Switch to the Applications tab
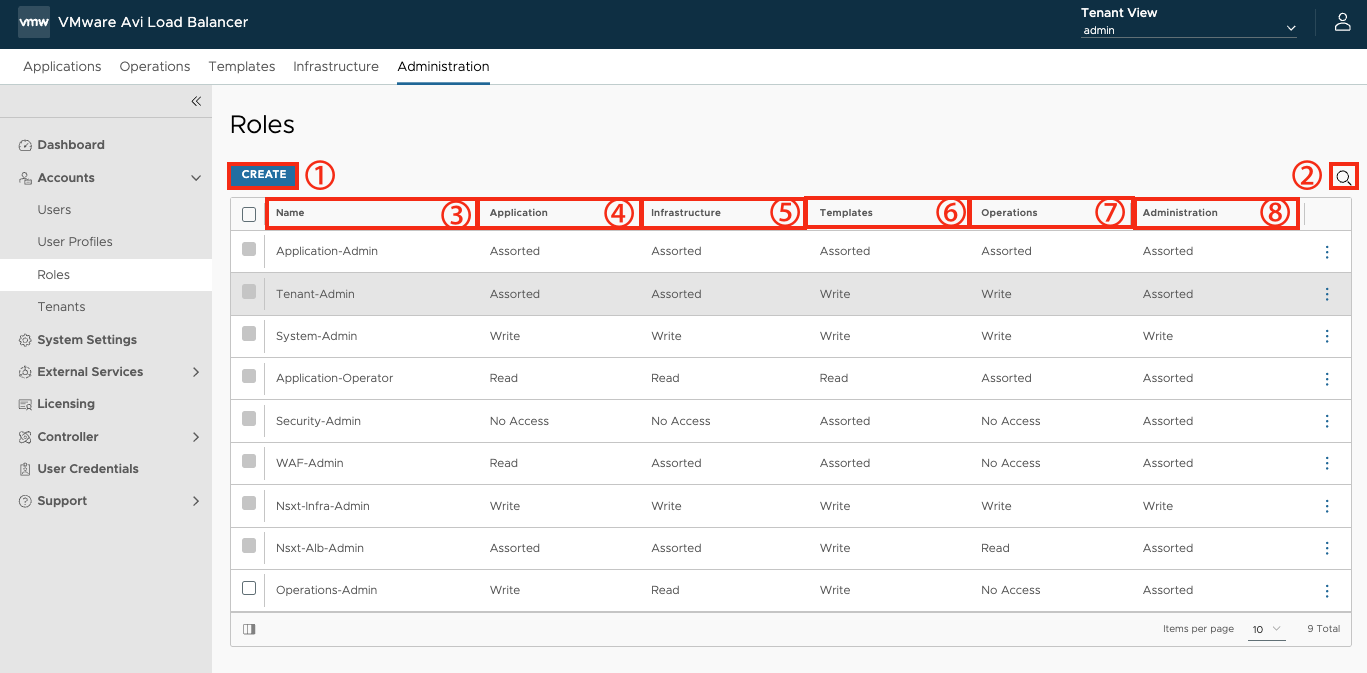This screenshot has width=1367, height=673. pyautogui.click(x=62, y=67)
